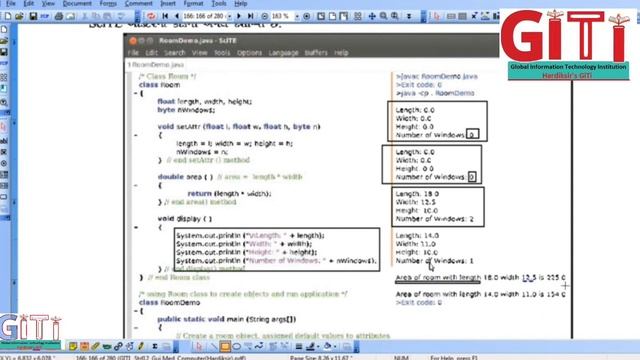This screenshot has height=360, width=640.
Task: Print the document with printer icon
Action: click(x=59, y=16)
